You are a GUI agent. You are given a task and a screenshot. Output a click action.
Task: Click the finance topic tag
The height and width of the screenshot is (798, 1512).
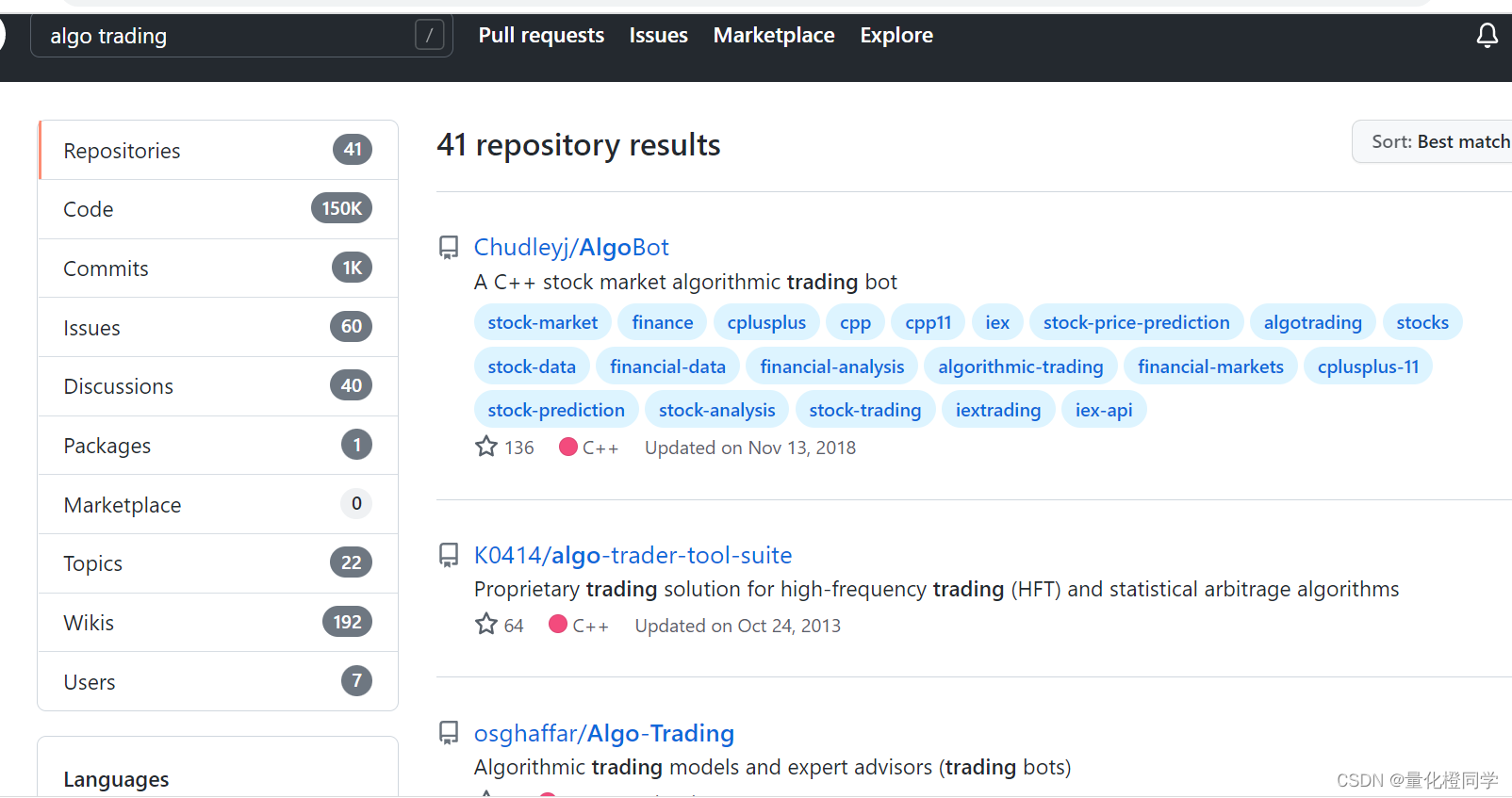[x=663, y=322]
